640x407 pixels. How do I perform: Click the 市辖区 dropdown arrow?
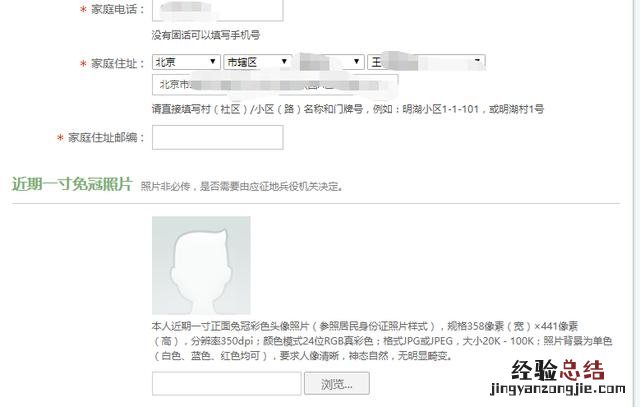tap(284, 62)
